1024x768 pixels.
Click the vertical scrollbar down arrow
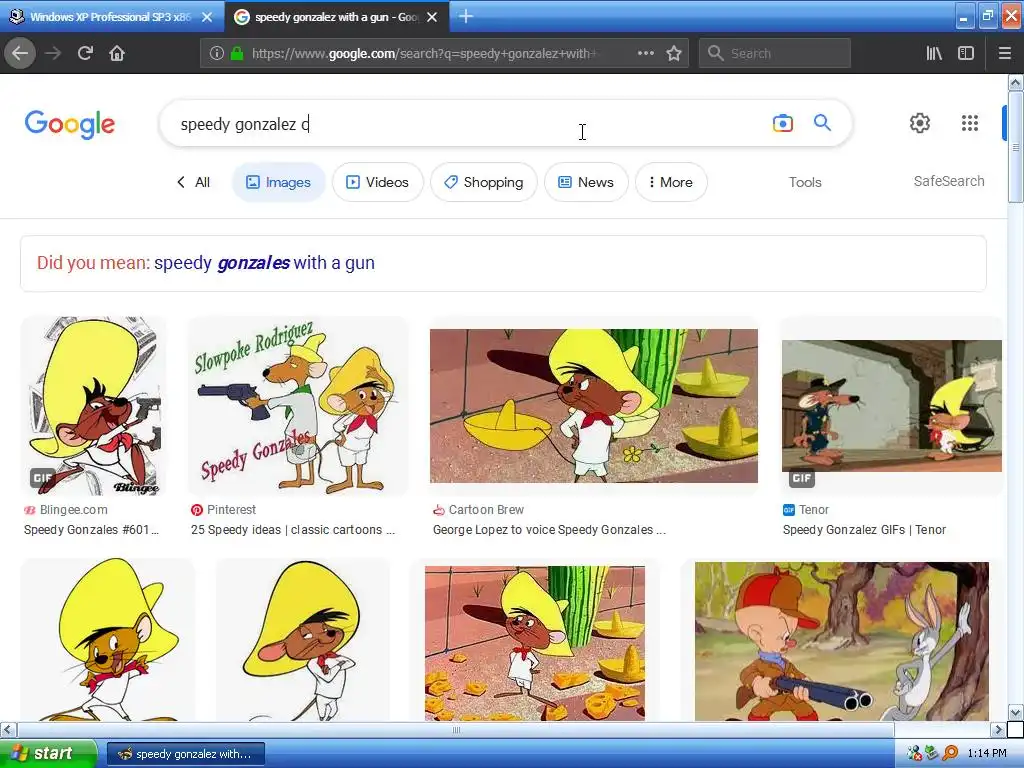point(1016,712)
